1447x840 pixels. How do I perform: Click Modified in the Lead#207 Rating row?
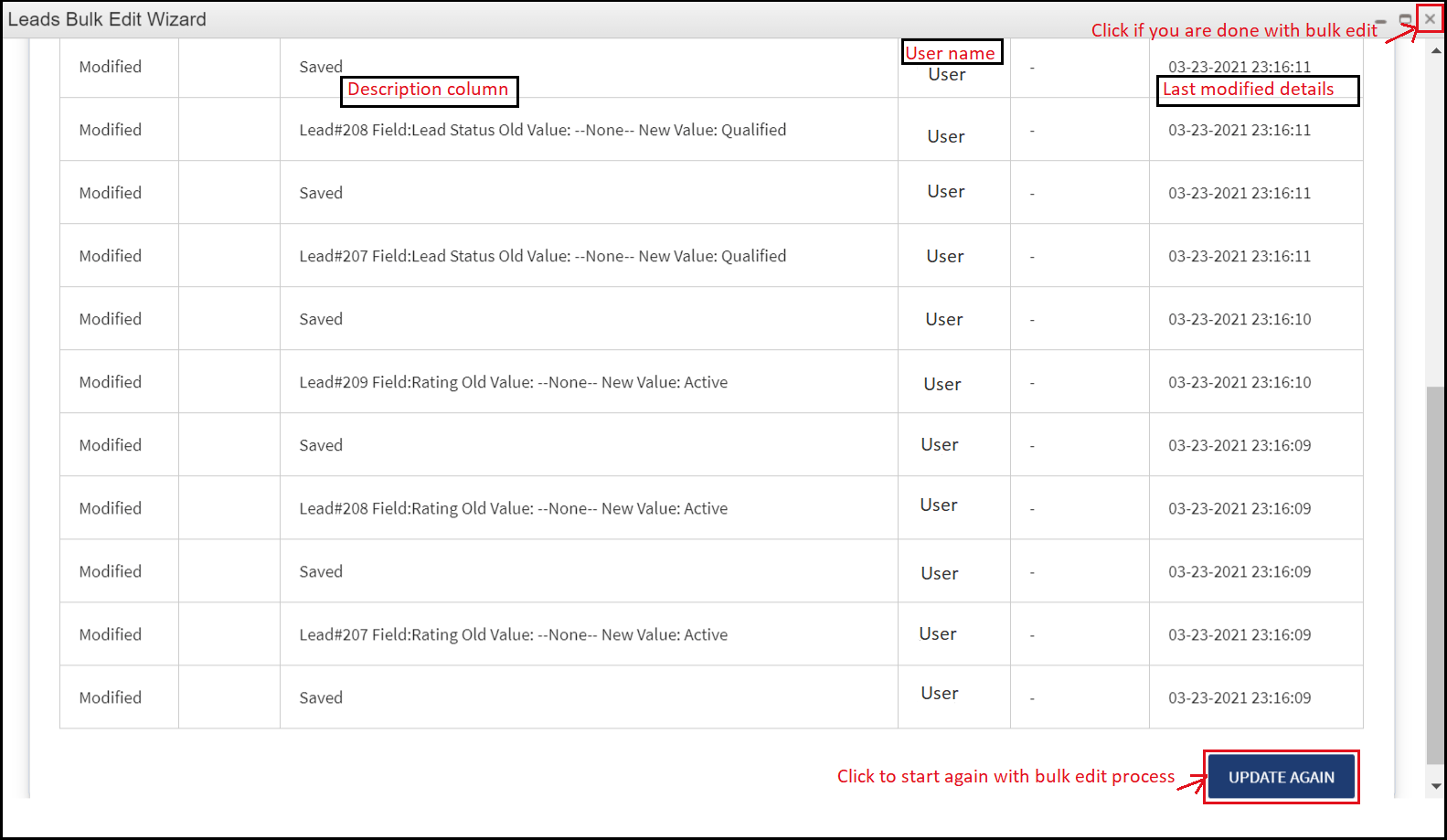(111, 634)
